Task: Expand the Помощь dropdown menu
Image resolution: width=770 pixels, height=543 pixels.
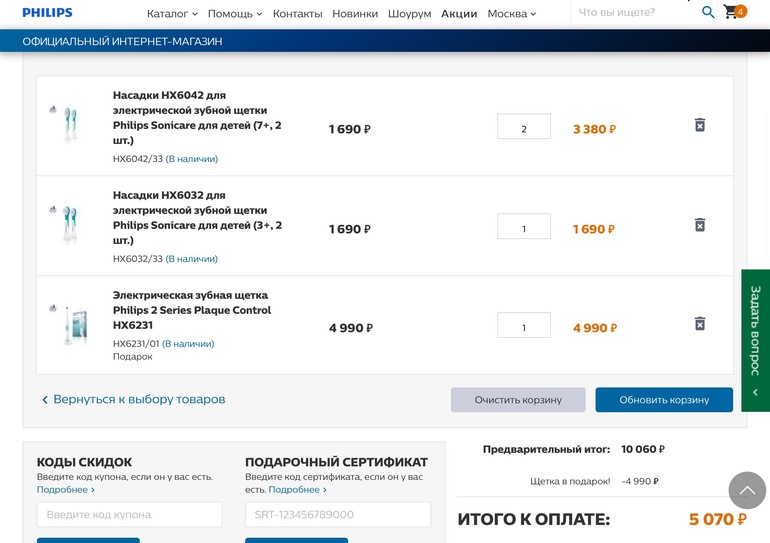Action: 235,14
